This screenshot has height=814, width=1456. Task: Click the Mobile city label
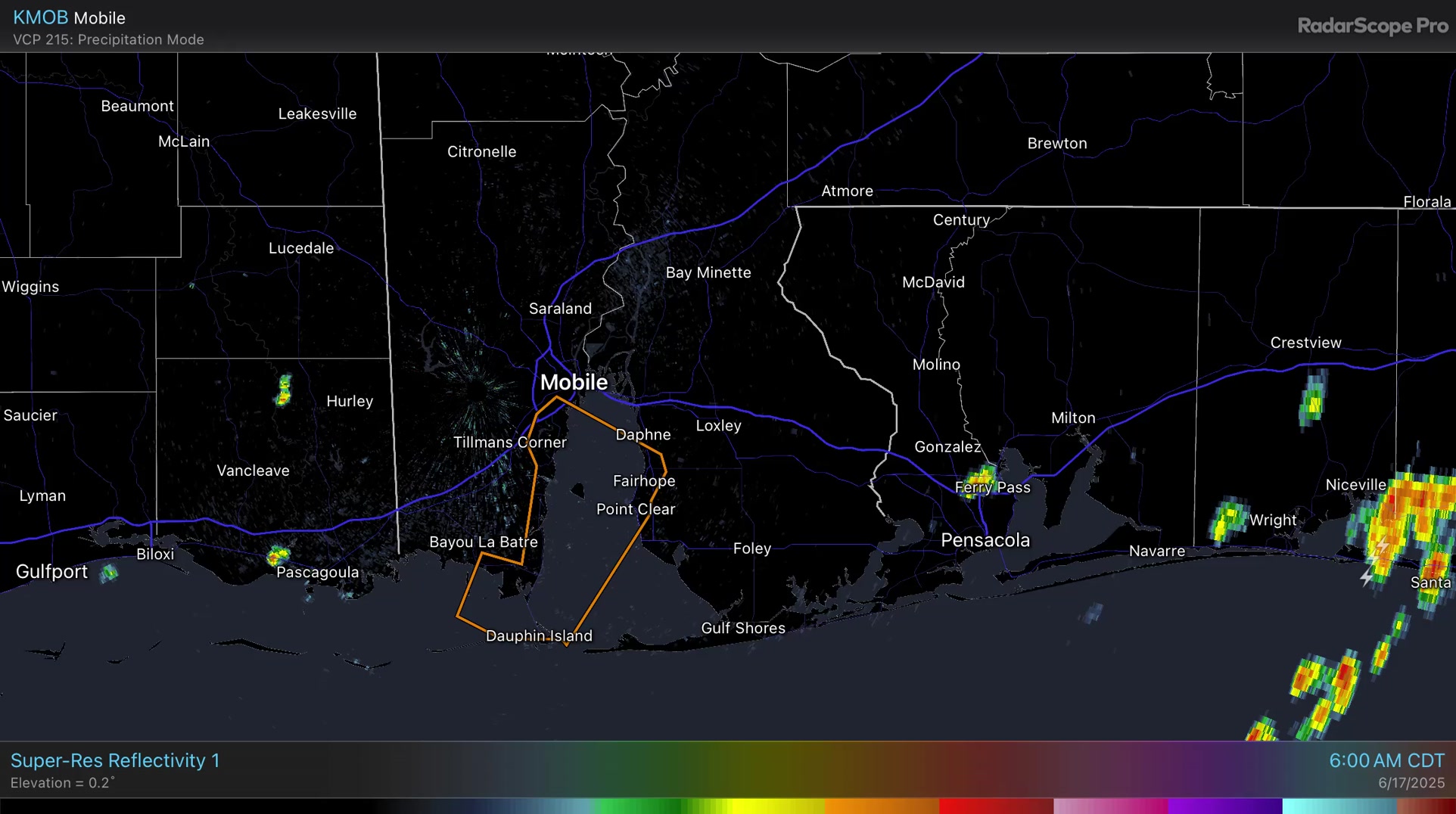pyautogui.click(x=574, y=382)
